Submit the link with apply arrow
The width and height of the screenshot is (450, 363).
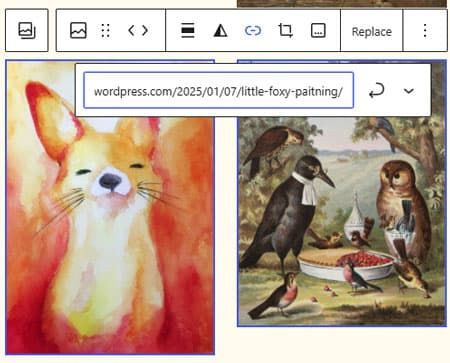[x=377, y=90]
